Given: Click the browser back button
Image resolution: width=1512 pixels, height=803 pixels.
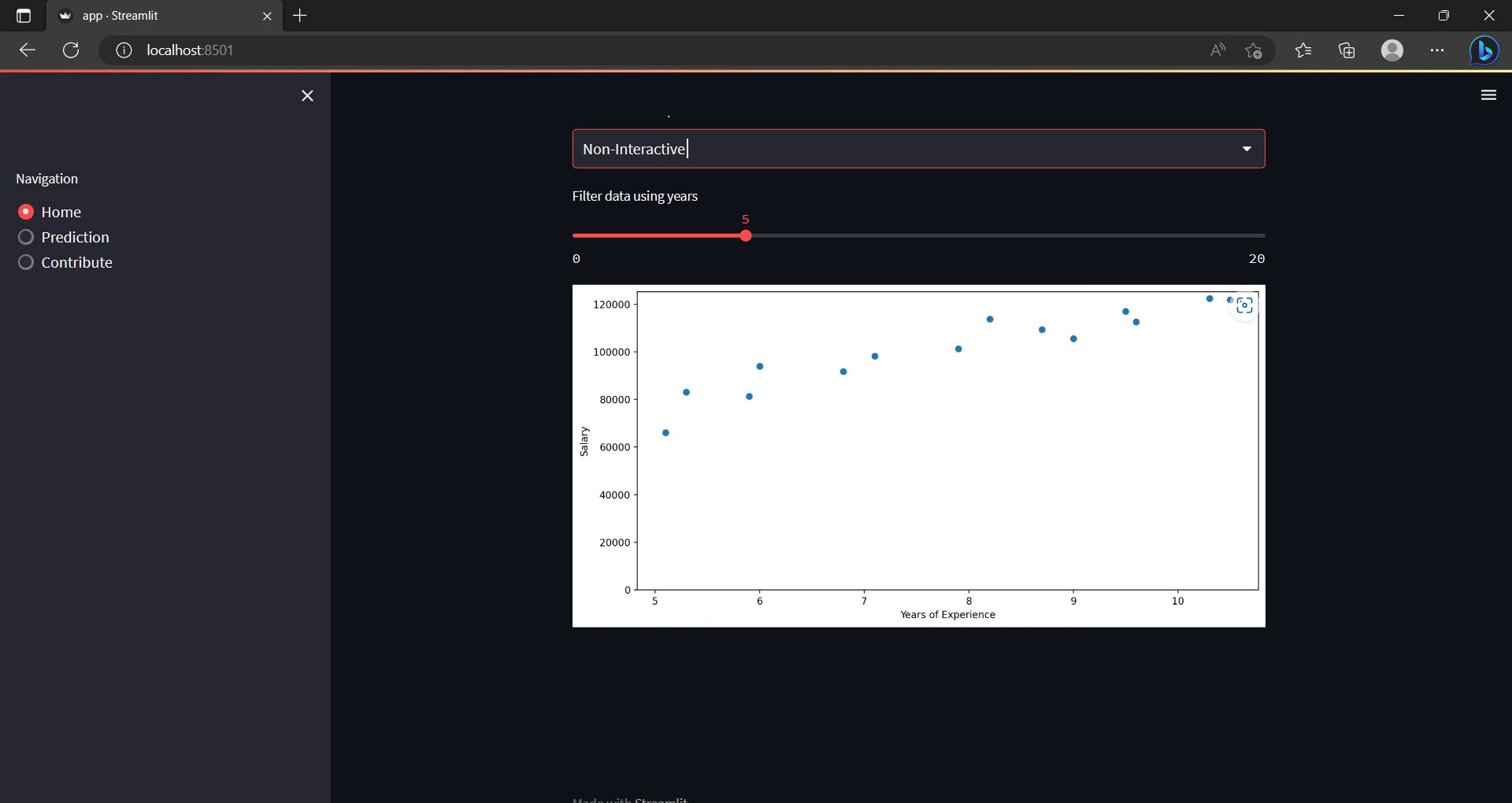Looking at the screenshot, I should [27, 50].
